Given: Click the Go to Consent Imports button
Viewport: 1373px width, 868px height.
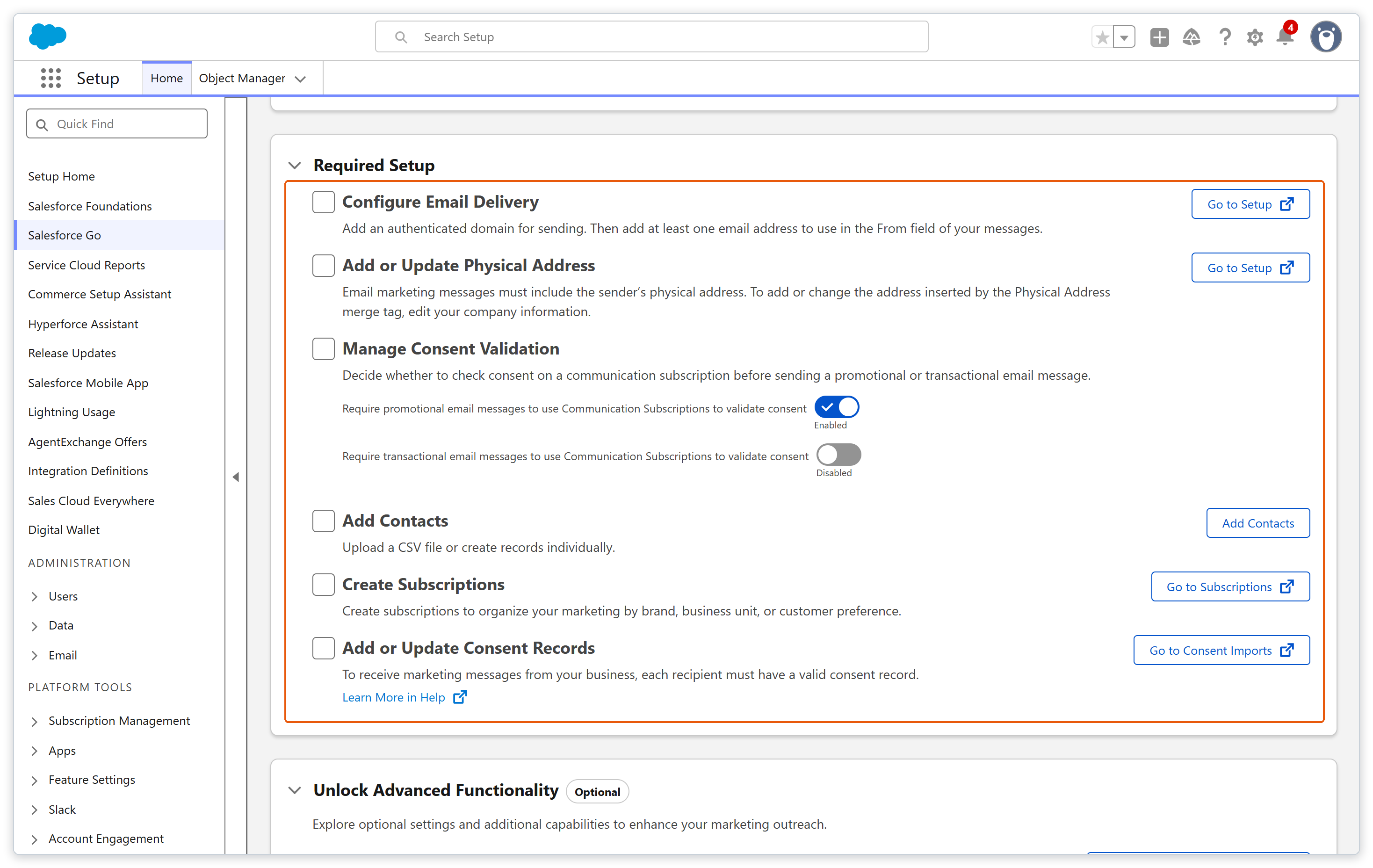Looking at the screenshot, I should pyautogui.click(x=1221, y=650).
